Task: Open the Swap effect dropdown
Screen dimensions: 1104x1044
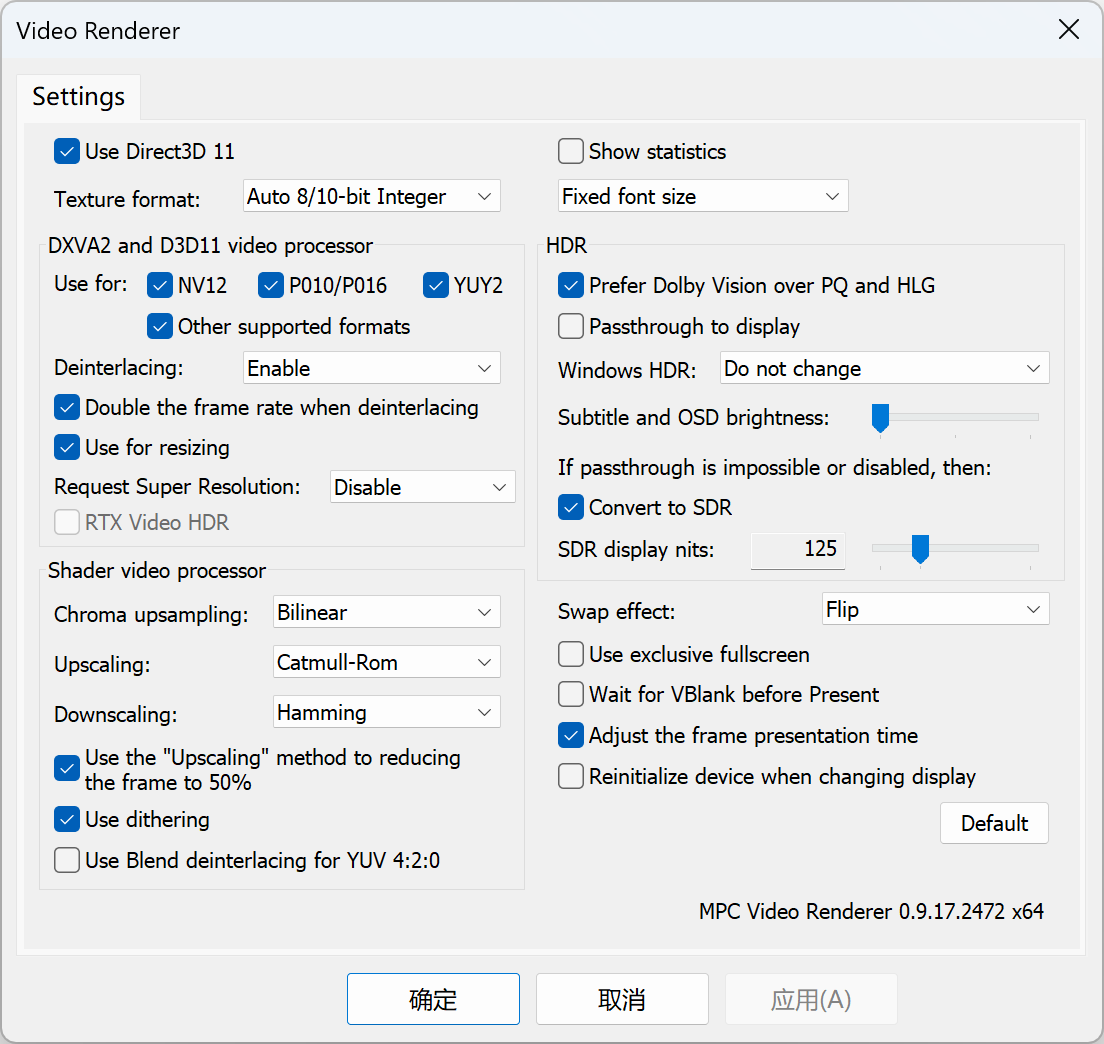Action: point(934,610)
